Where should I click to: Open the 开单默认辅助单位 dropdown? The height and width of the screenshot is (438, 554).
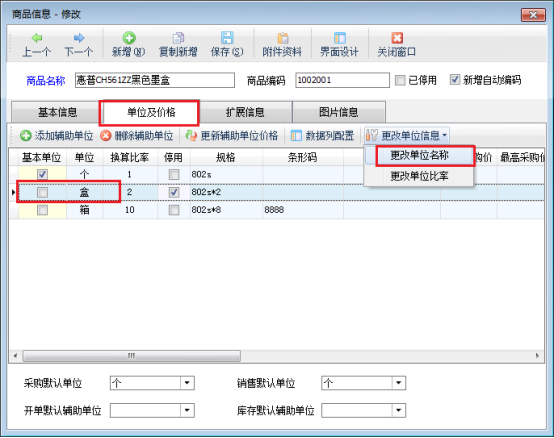point(187,410)
